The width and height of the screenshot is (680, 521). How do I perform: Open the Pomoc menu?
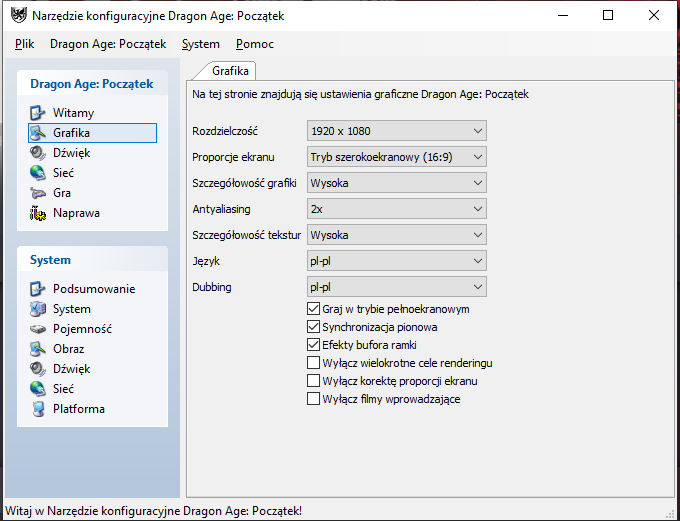click(255, 44)
